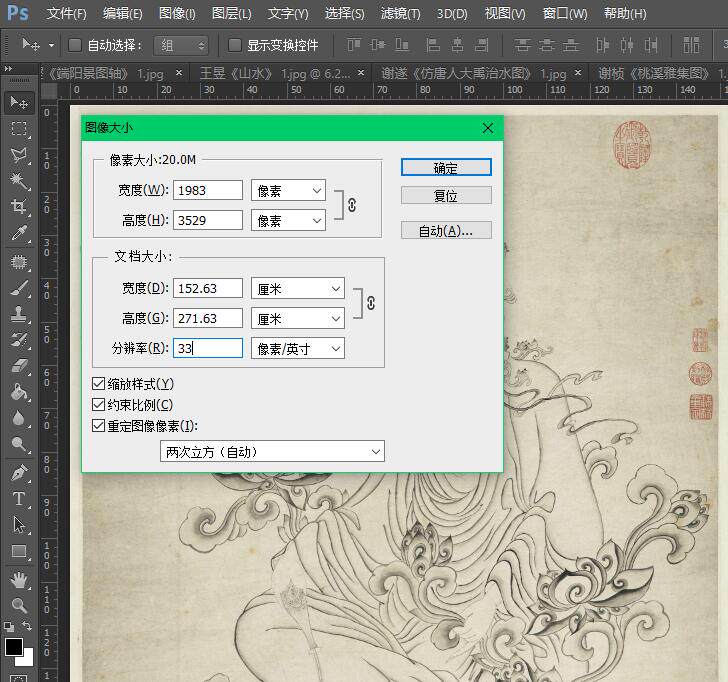Enable the 显示变换控件 checkbox
The height and width of the screenshot is (682, 728).
click(x=235, y=45)
